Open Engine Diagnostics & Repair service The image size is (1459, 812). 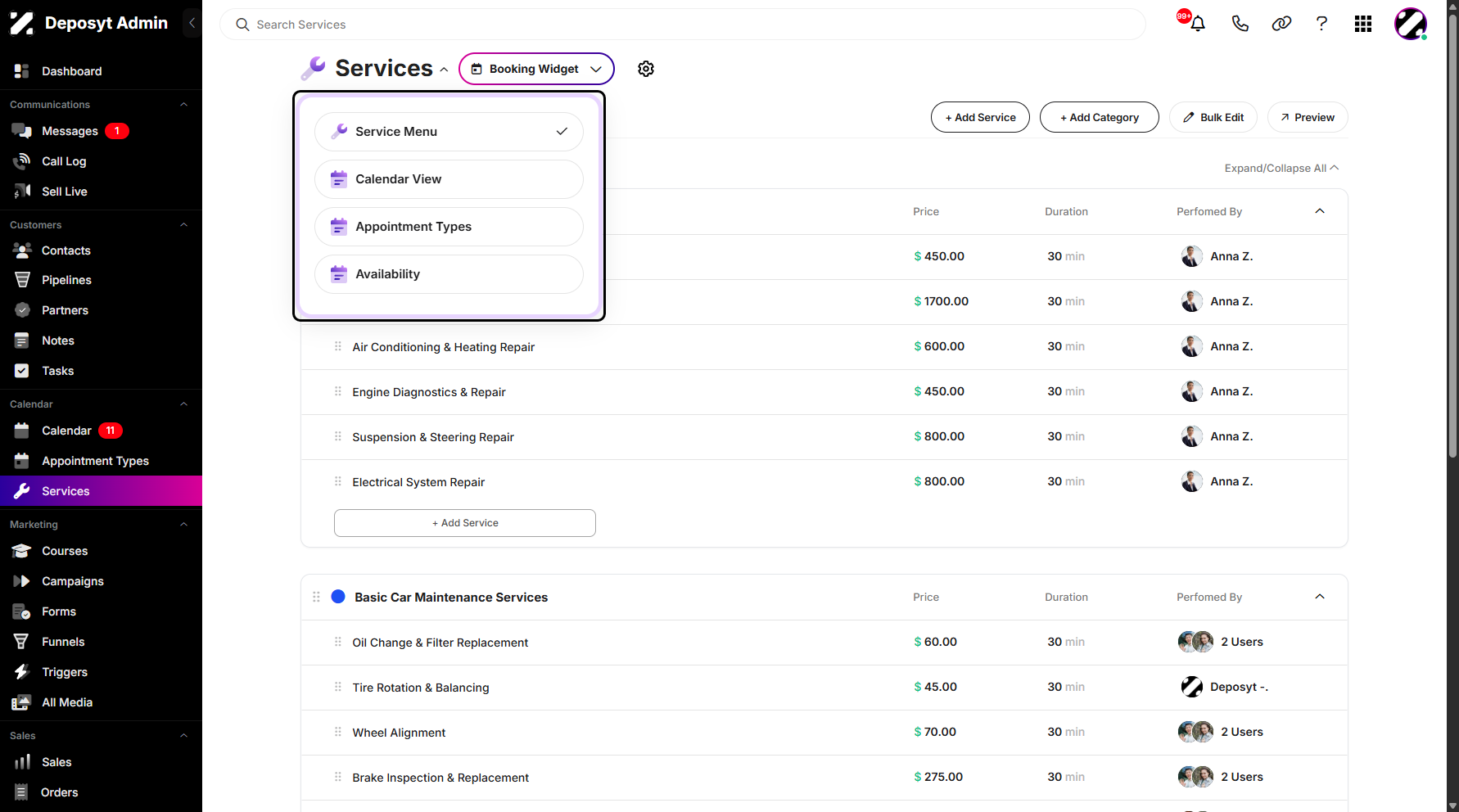[x=429, y=392]
